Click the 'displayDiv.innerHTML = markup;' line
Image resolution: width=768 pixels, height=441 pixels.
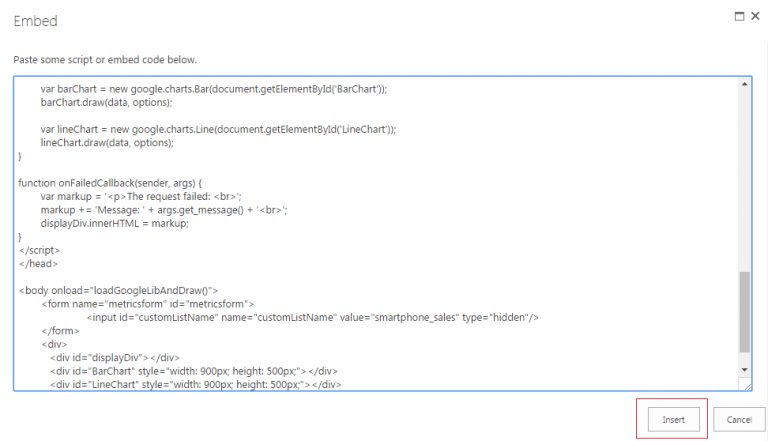click(x=115, y=223)
